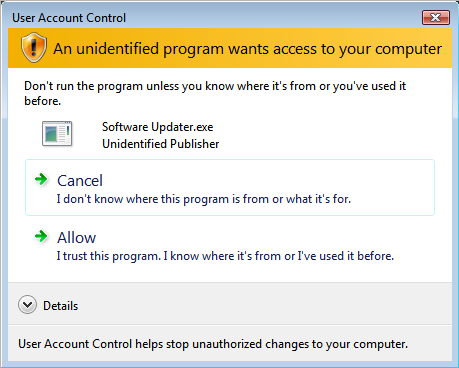Click the Unidentified Publisher label

point(160,144)
